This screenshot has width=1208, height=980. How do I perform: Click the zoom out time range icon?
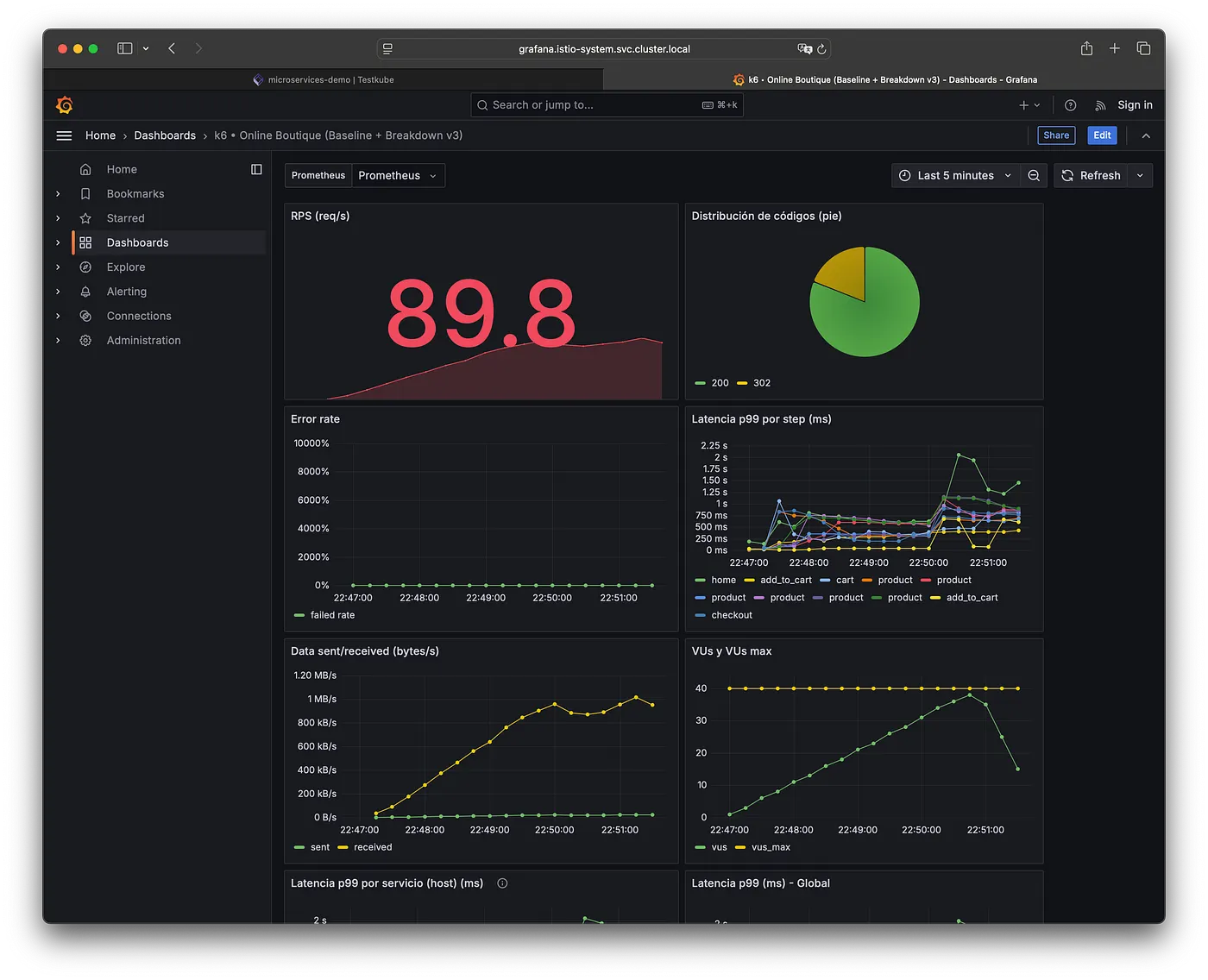click(x=1034, y=175)
